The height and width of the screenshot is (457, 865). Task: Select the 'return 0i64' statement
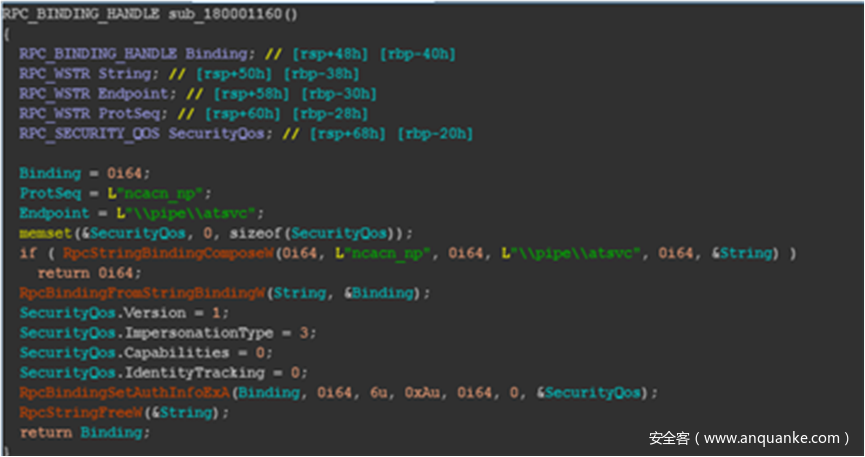(90, 272)
